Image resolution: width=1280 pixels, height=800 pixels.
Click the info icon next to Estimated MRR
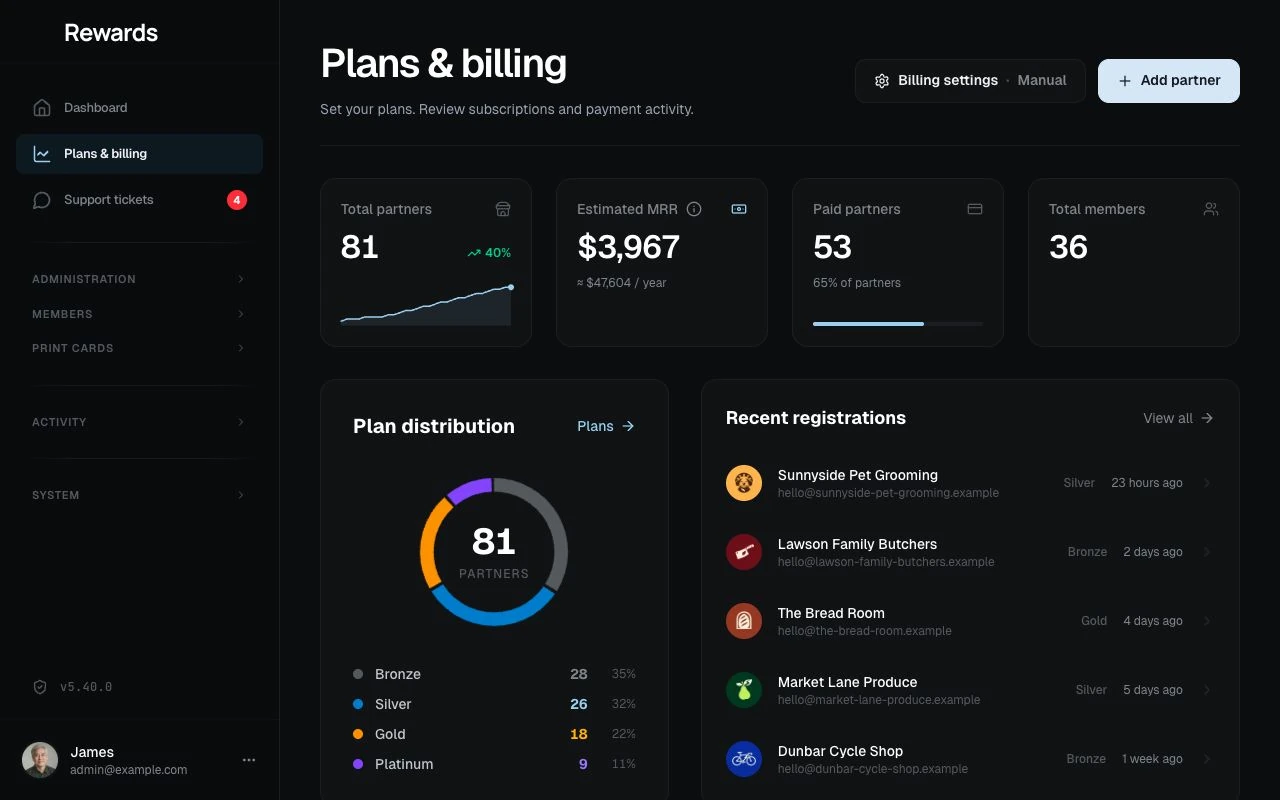pos(694,209)
